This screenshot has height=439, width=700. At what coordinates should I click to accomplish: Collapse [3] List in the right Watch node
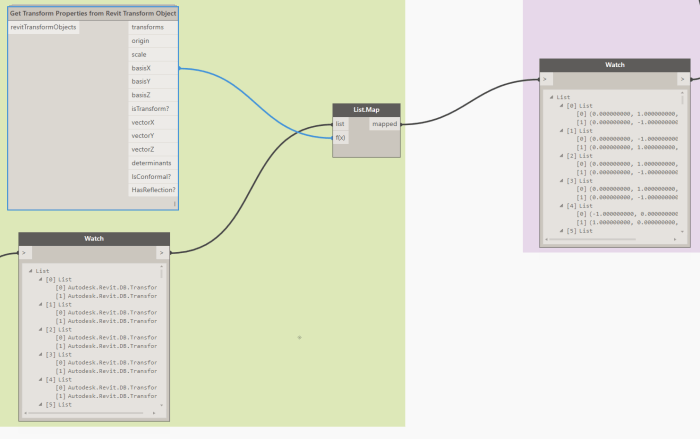[562, 180]
